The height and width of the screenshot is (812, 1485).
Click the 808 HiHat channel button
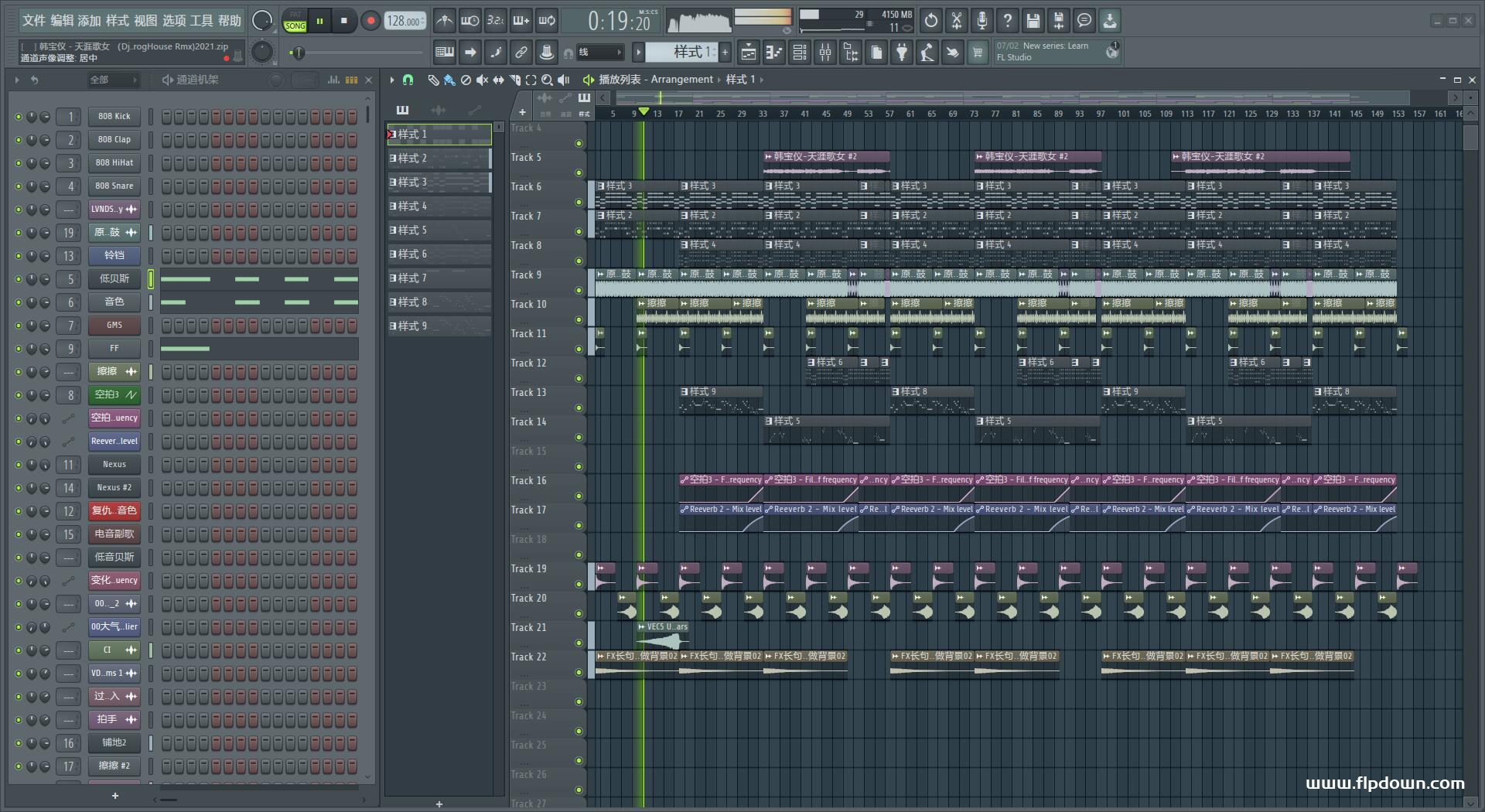[114, 163]
